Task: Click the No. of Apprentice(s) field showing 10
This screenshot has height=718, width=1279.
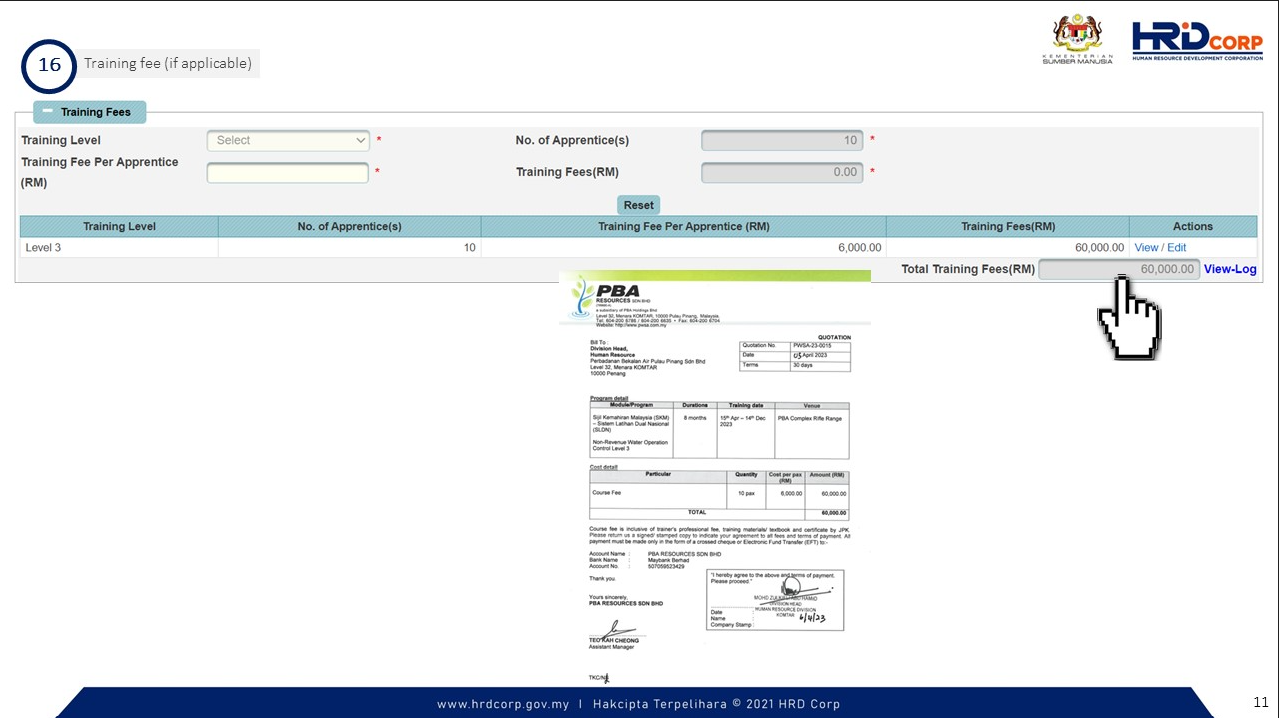Action: tap(783, 140)
